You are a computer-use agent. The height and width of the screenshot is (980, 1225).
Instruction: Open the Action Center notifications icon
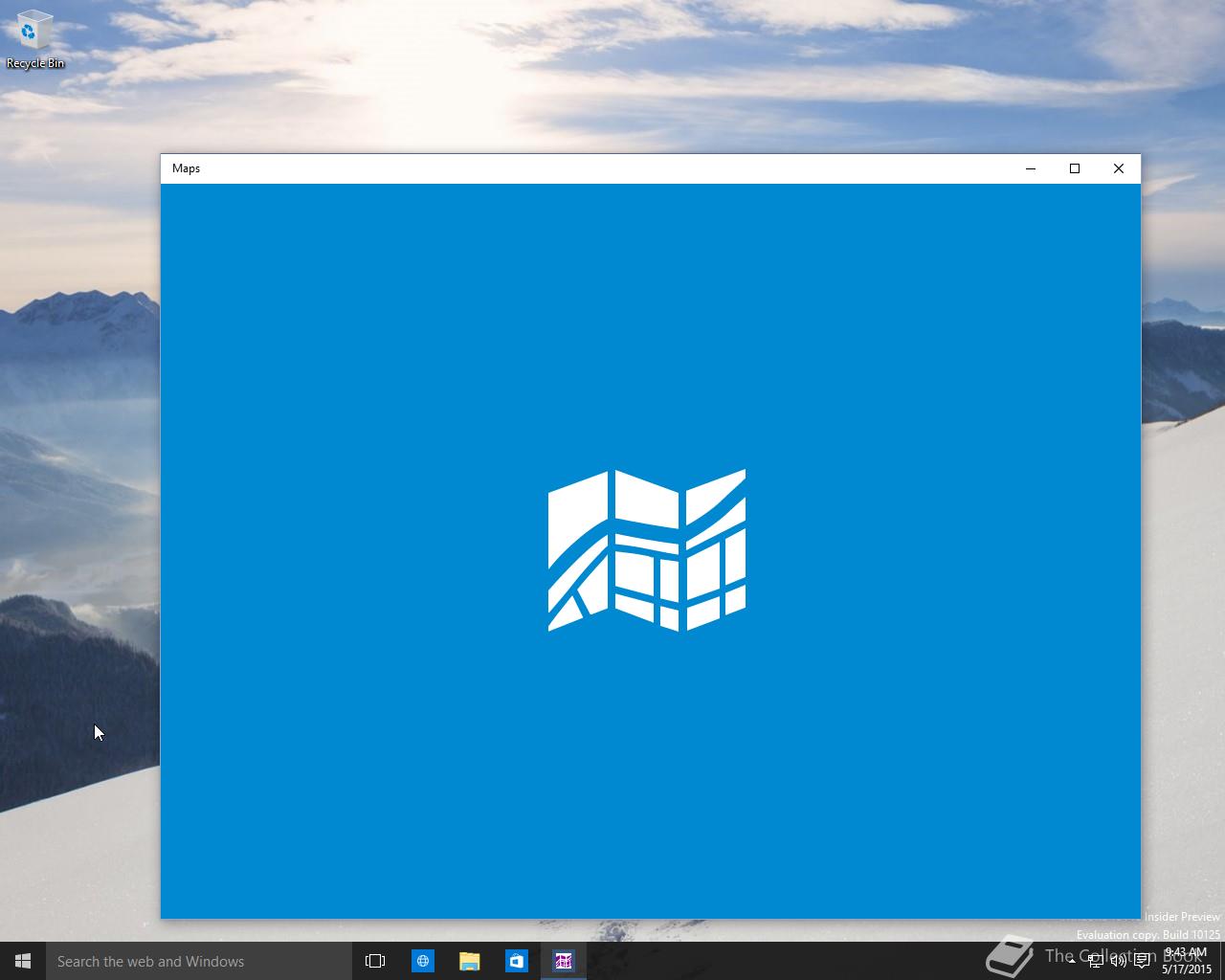click(1142, 961)
